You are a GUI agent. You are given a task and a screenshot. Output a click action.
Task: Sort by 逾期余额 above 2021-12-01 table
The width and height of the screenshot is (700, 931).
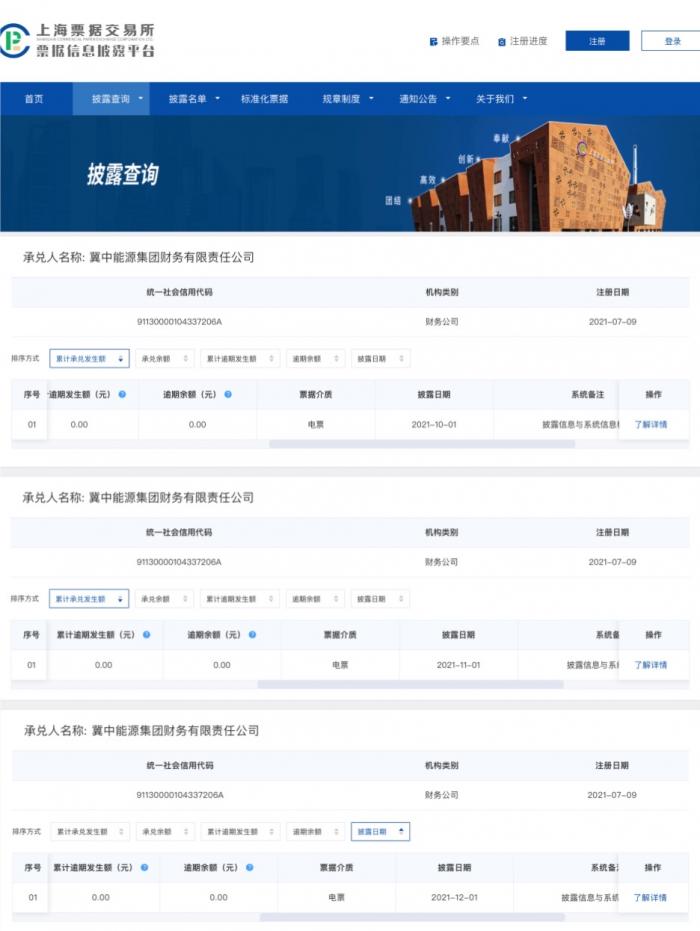coord(315,832)
